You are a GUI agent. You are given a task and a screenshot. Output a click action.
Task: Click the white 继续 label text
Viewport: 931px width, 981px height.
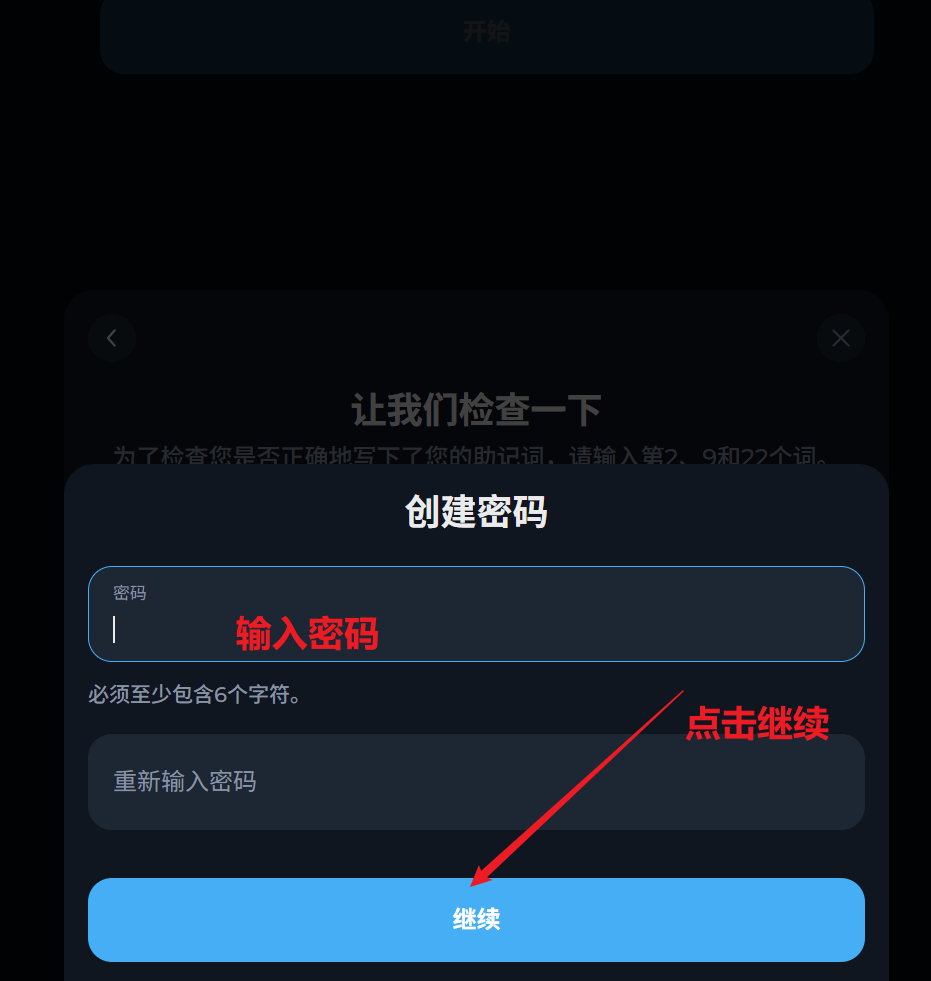[x=476, y=920]
